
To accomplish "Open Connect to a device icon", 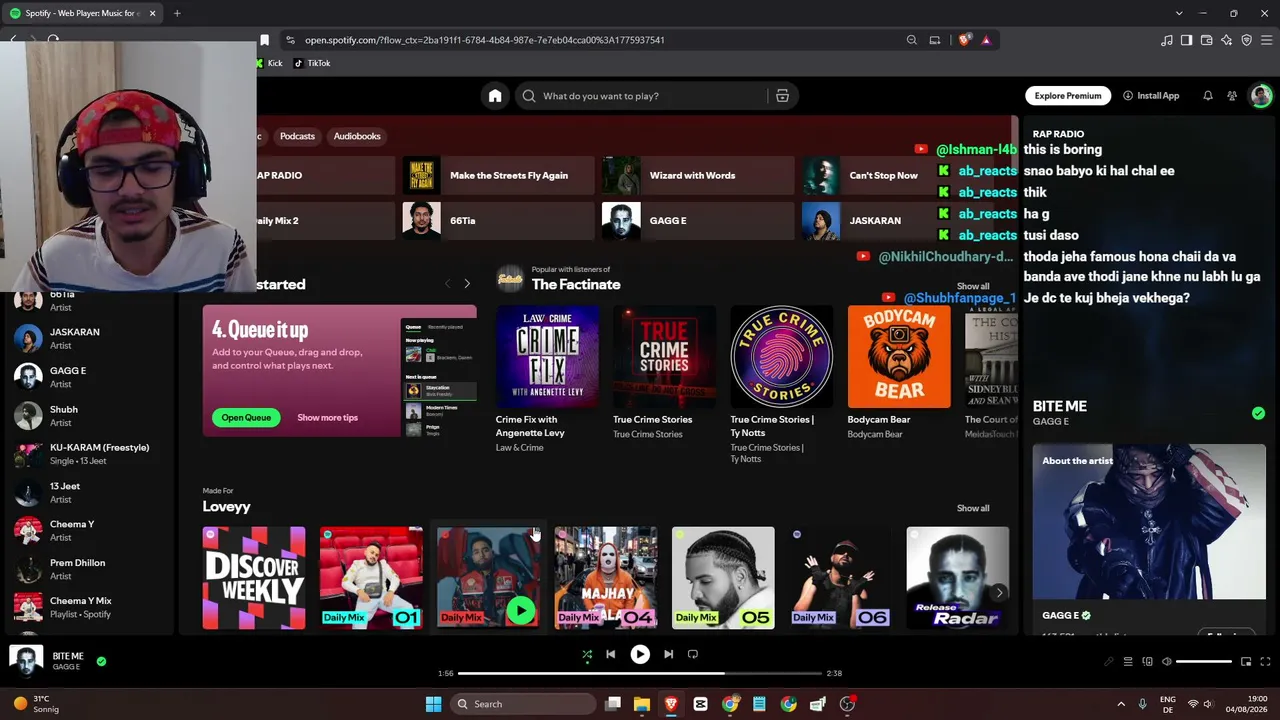I will pyautogui.click(x=1147, y=662).
